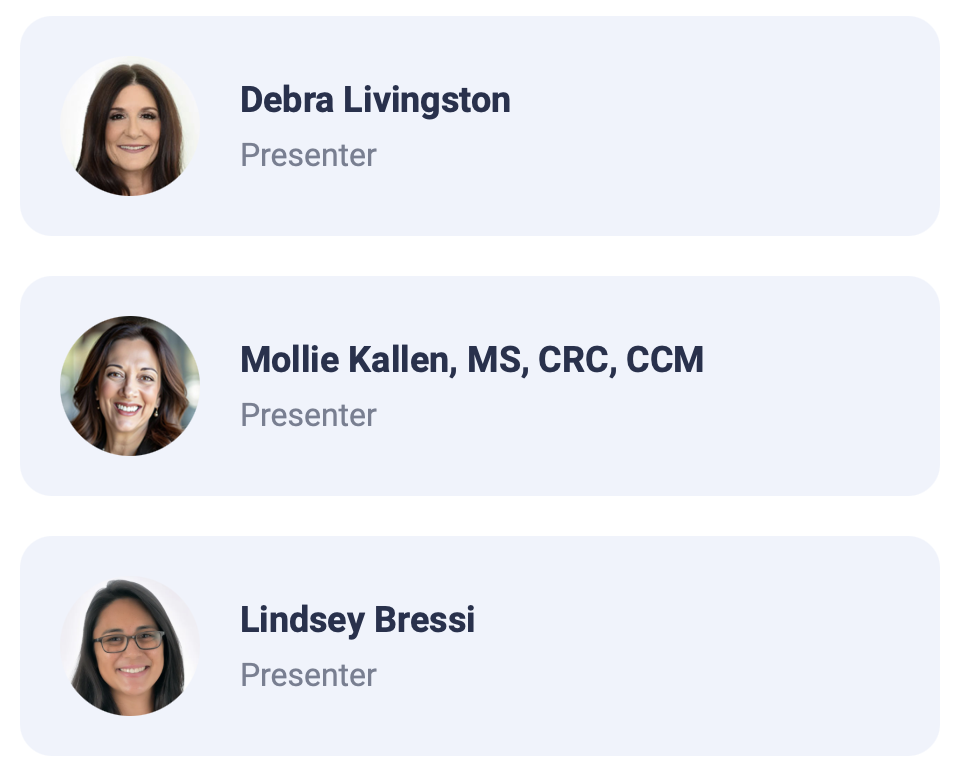Image resolution: width=970 pixels, height=784 pixels.
Task: Open Mollie Kallen's circular avatar image
Action: coord(130,386)
